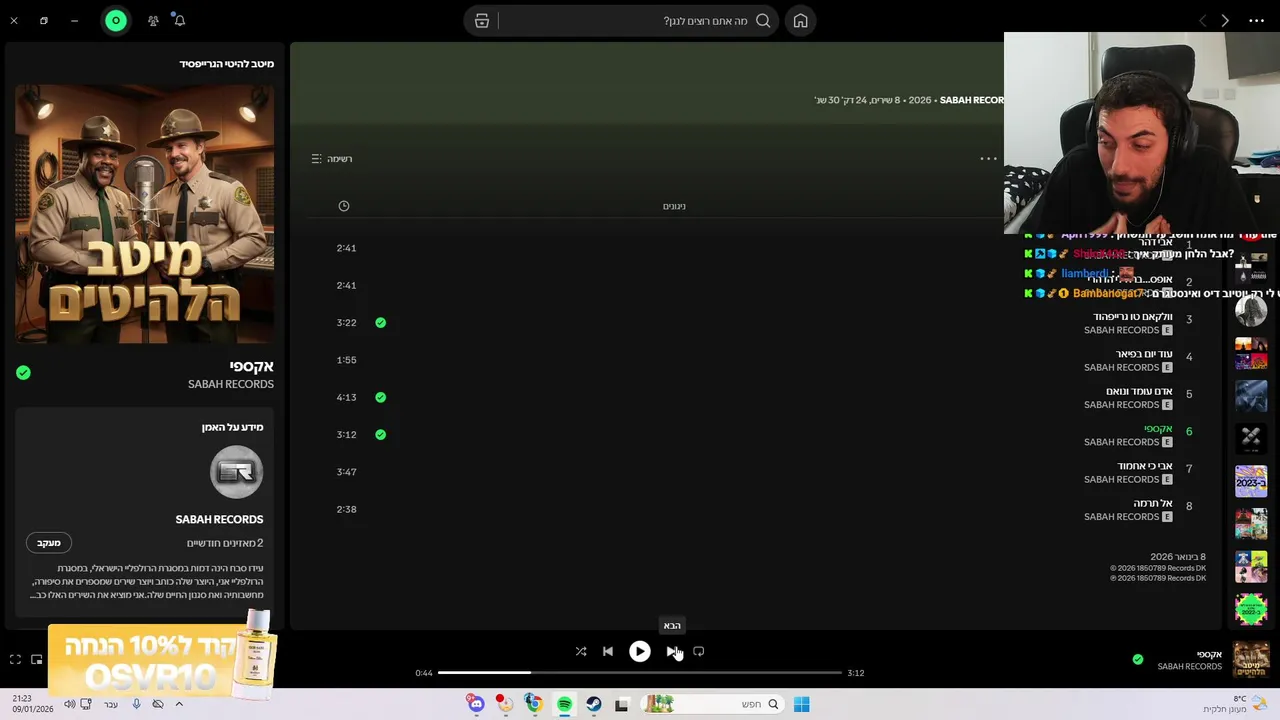Toggle saved check on 4:13 track
The height and width of the screenshot is (720, 1280).
(x=380, y=397)
